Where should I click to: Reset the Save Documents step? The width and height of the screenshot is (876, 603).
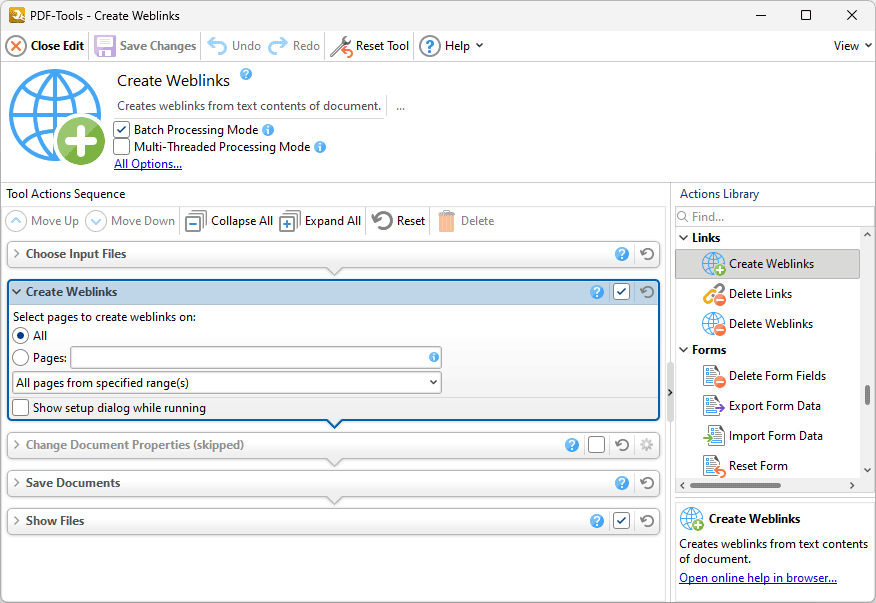(x=647, y=483)
